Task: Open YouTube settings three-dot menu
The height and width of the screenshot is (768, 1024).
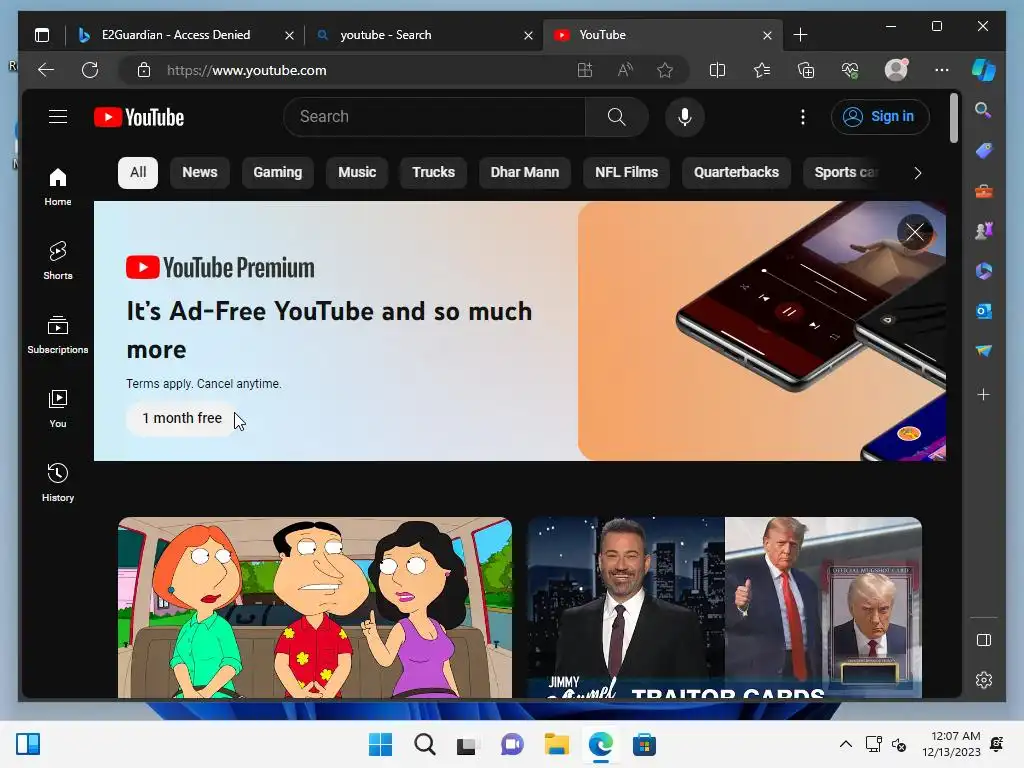Action: (803, 117)
